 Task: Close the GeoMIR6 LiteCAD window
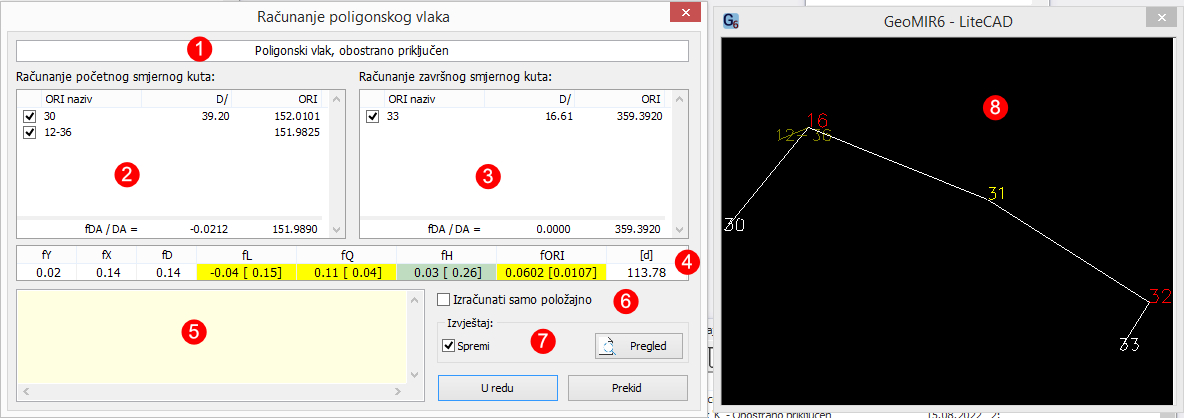pos(1160,19)
